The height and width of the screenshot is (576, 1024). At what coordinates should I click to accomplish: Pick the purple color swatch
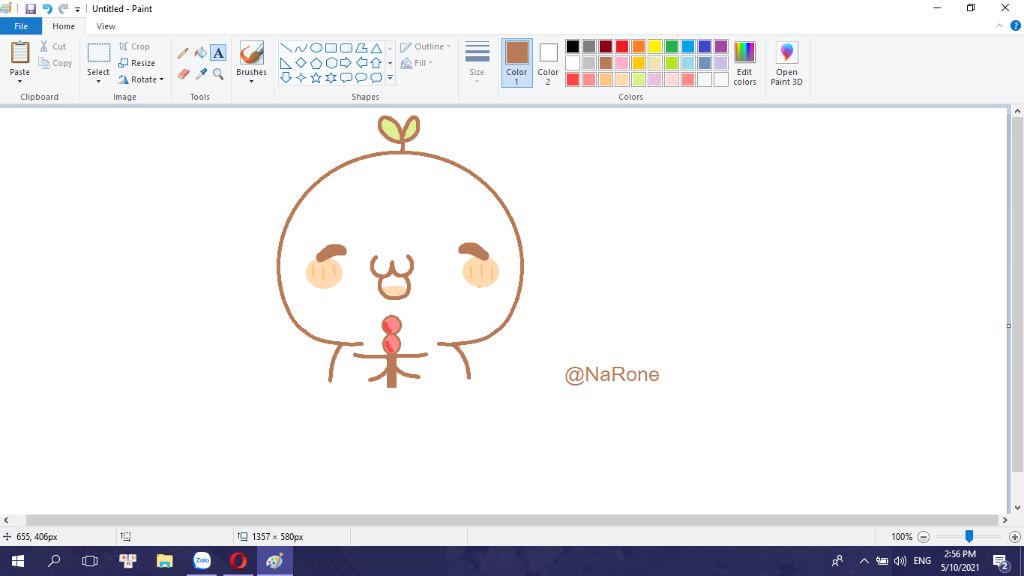721,46
